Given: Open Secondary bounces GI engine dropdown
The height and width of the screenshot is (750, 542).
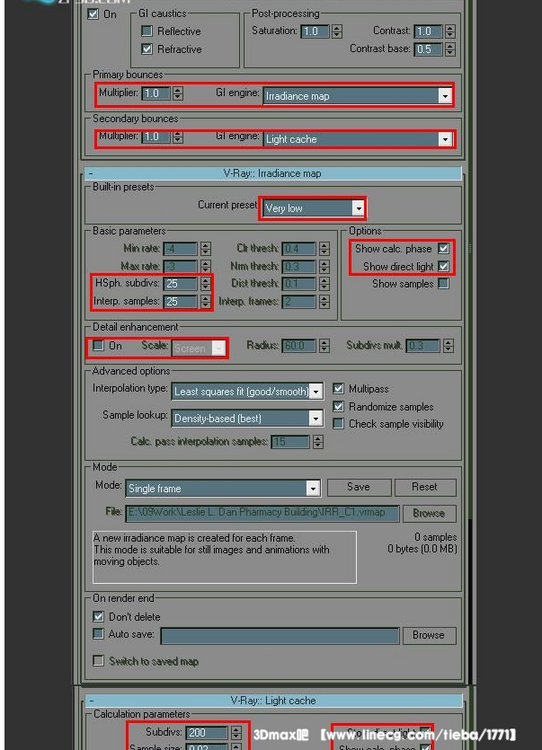Looking at the screenshot, I should pyautogui.click(x=358, y=139).
